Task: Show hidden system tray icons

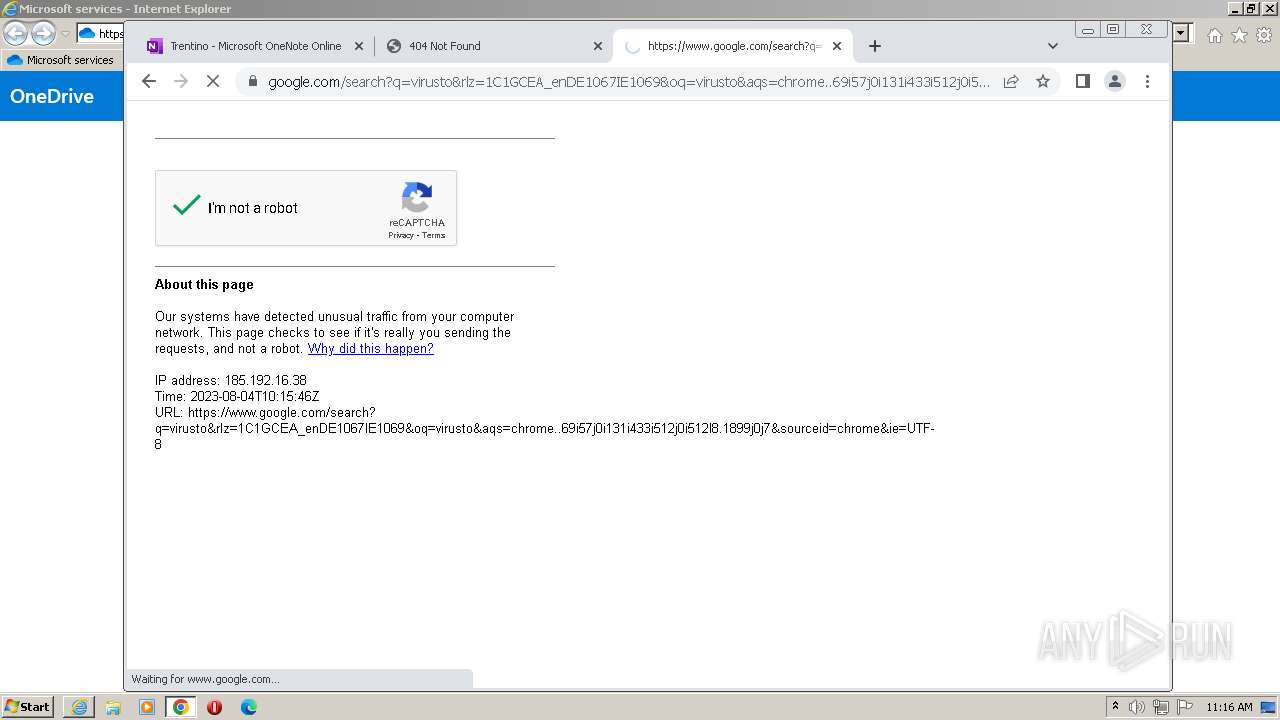Action: coord(1115,707)
